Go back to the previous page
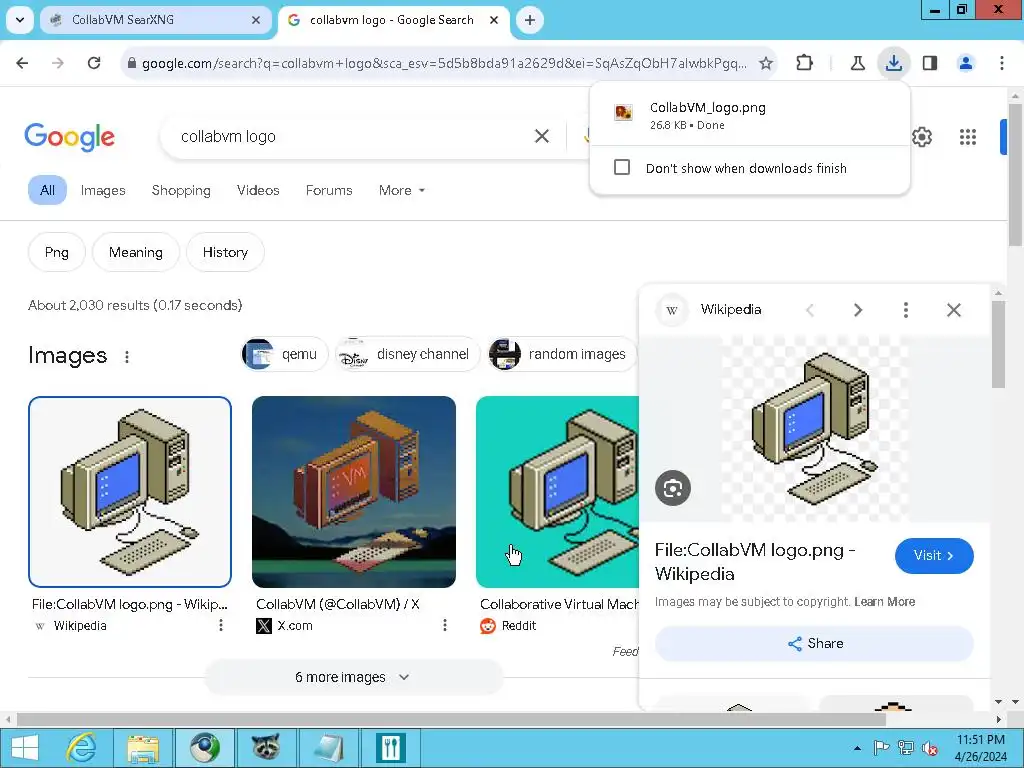Image resolution: width=1024 pixels, height=768 pixels. 22,63
